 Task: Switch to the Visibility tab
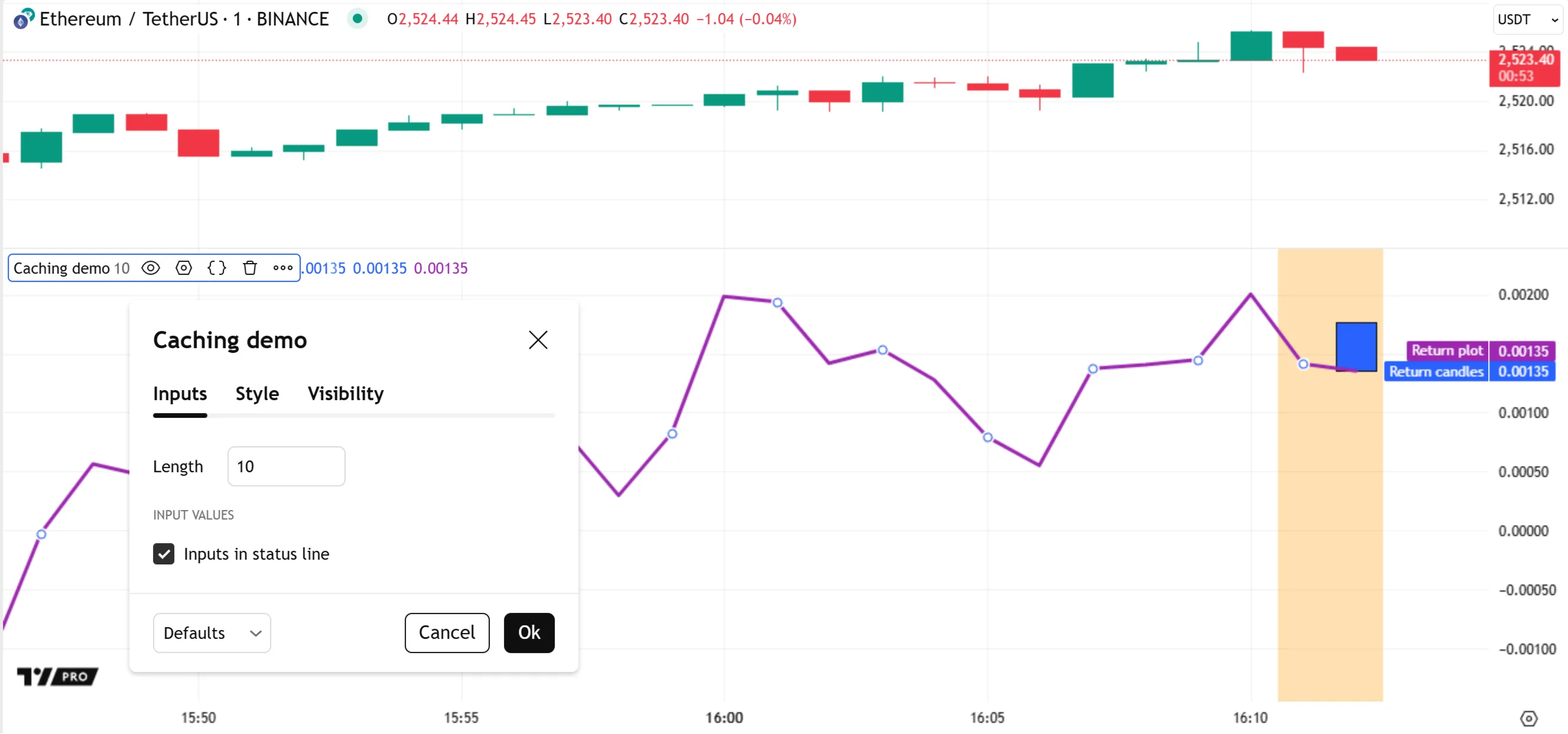point(345,394)
